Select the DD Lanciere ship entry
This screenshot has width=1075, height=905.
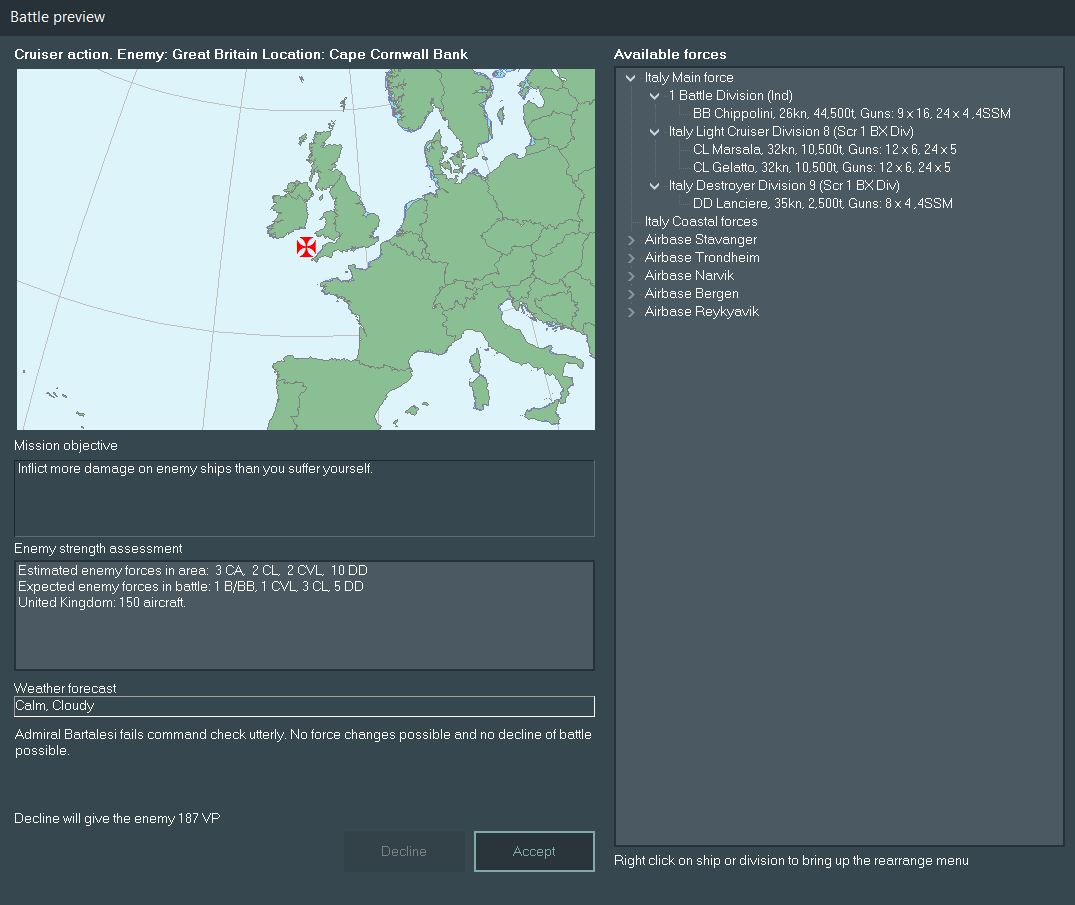tap(823, 204)
